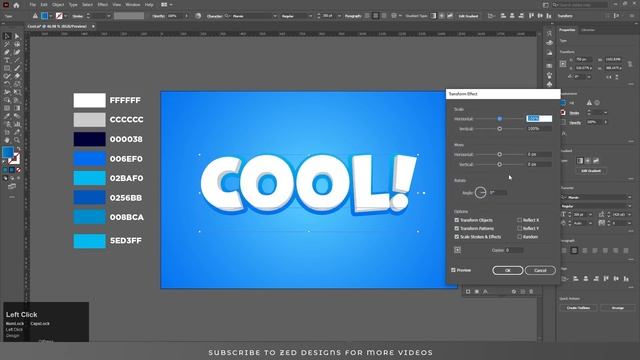The image size is (640, 360).
Task: Open the Window menu
Action: [132, 5]
